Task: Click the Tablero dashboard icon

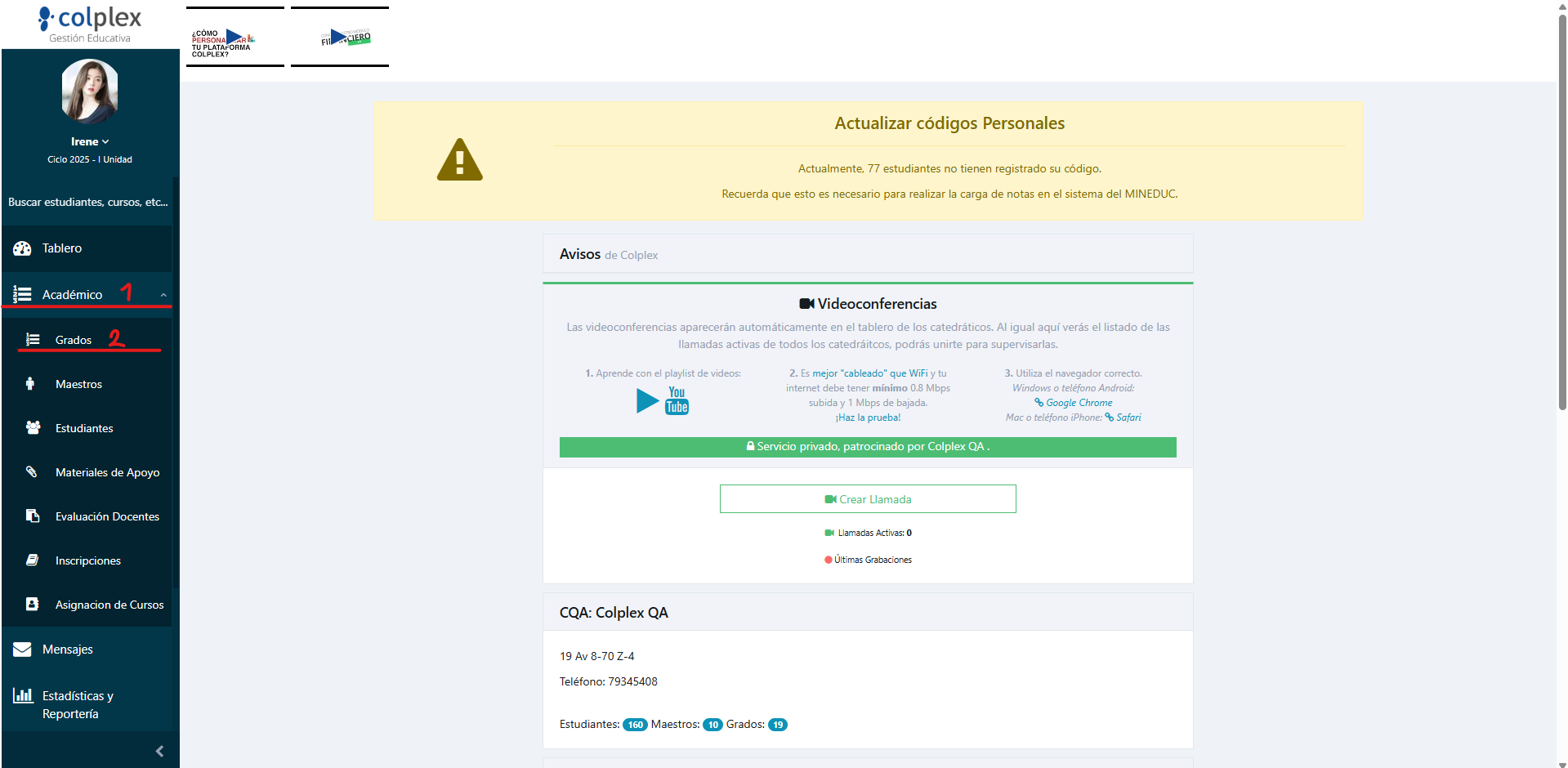Action: [22, 248]
